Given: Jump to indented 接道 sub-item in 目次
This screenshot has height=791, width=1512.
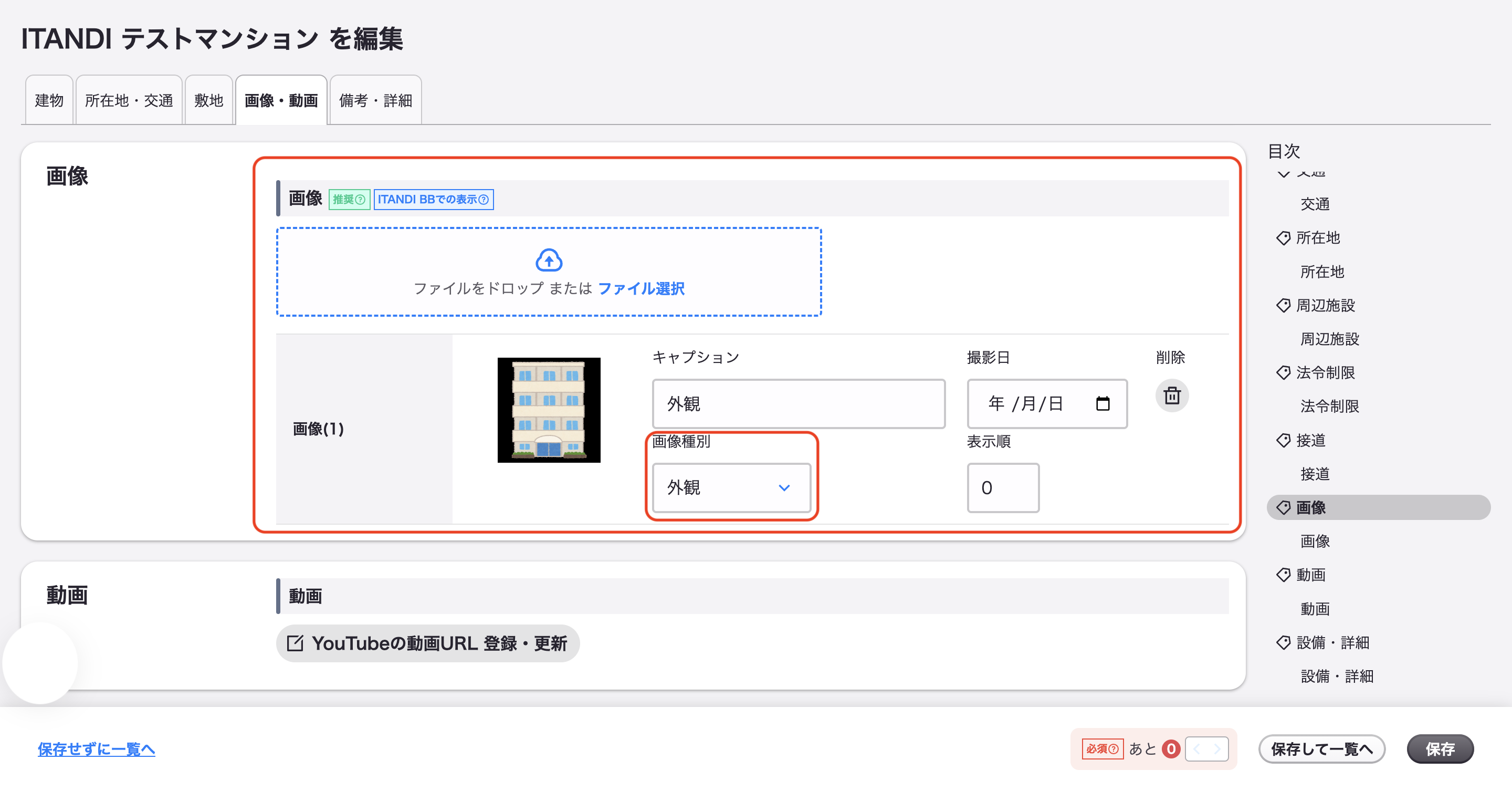Looking at the screenshot, I should [x=1315, y=474].
